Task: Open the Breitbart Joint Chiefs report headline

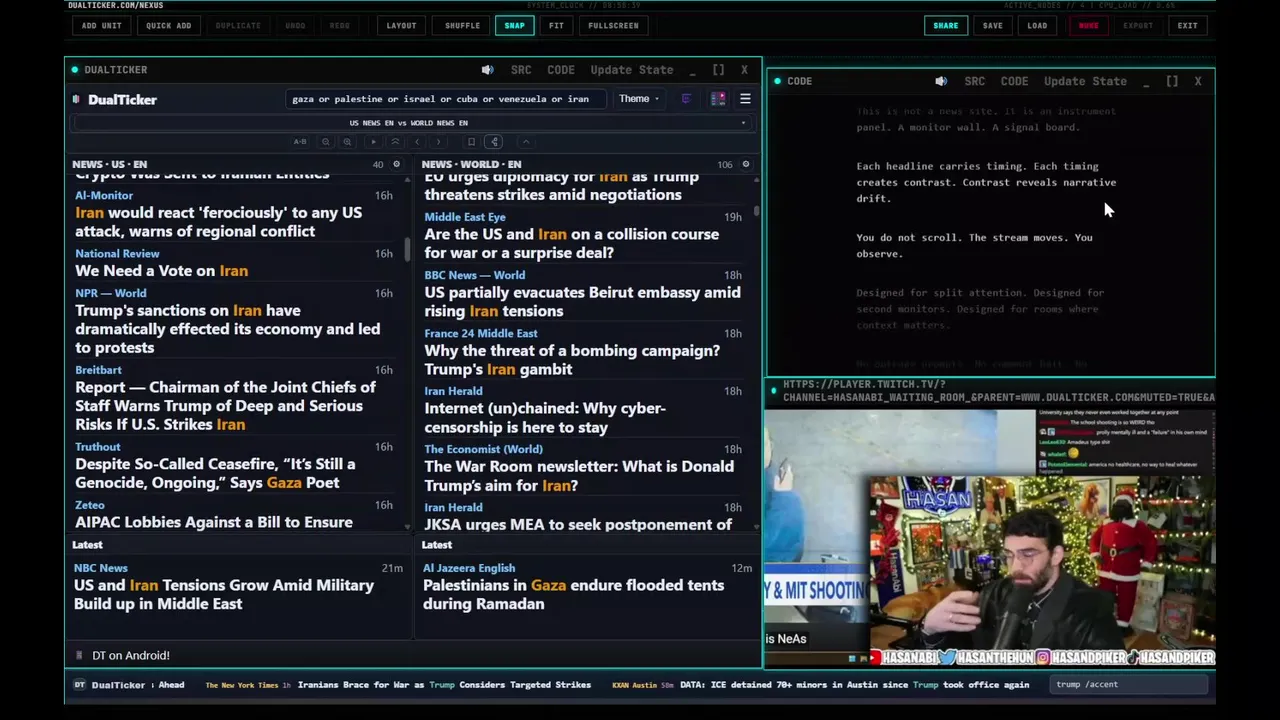Action: (x=226, y=406)
